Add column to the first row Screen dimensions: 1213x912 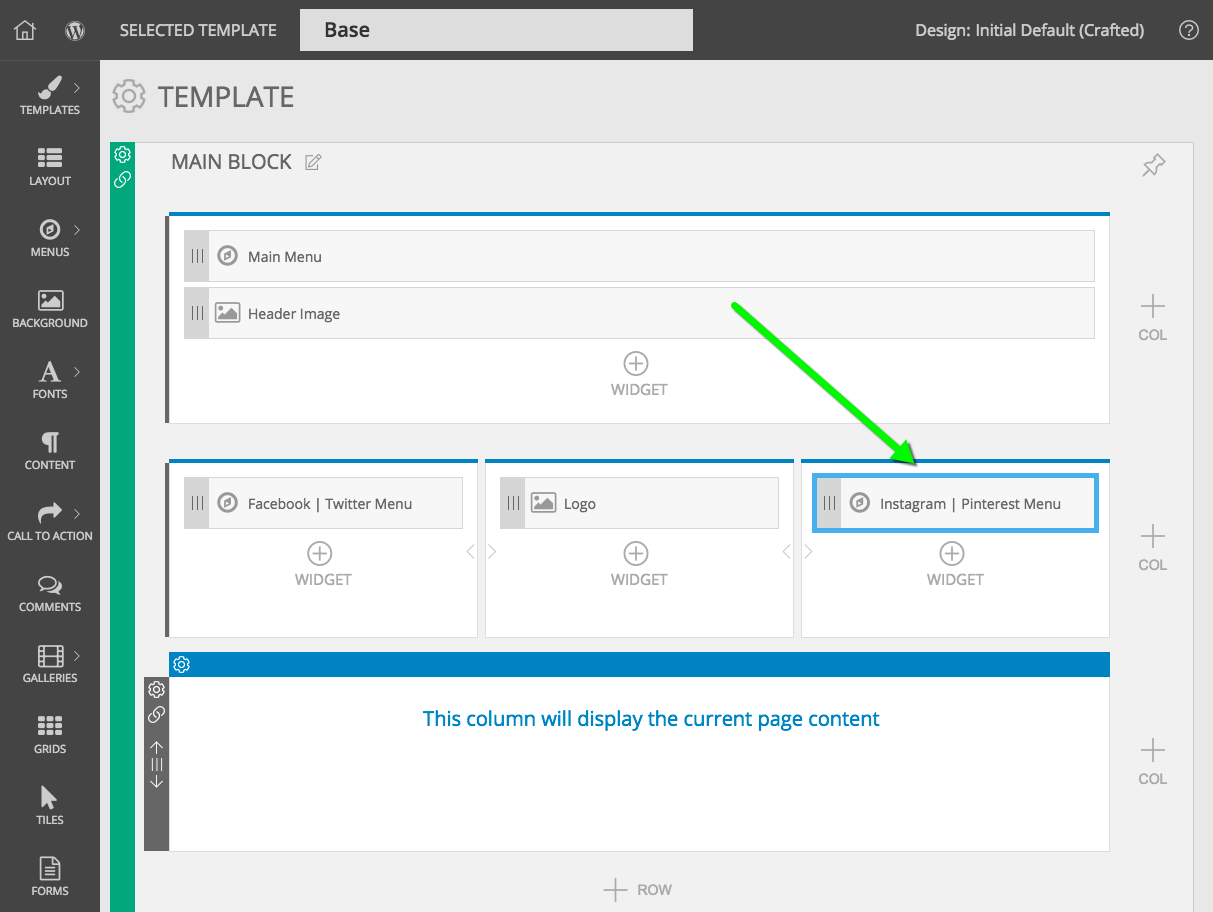(x=1153, y=318)
